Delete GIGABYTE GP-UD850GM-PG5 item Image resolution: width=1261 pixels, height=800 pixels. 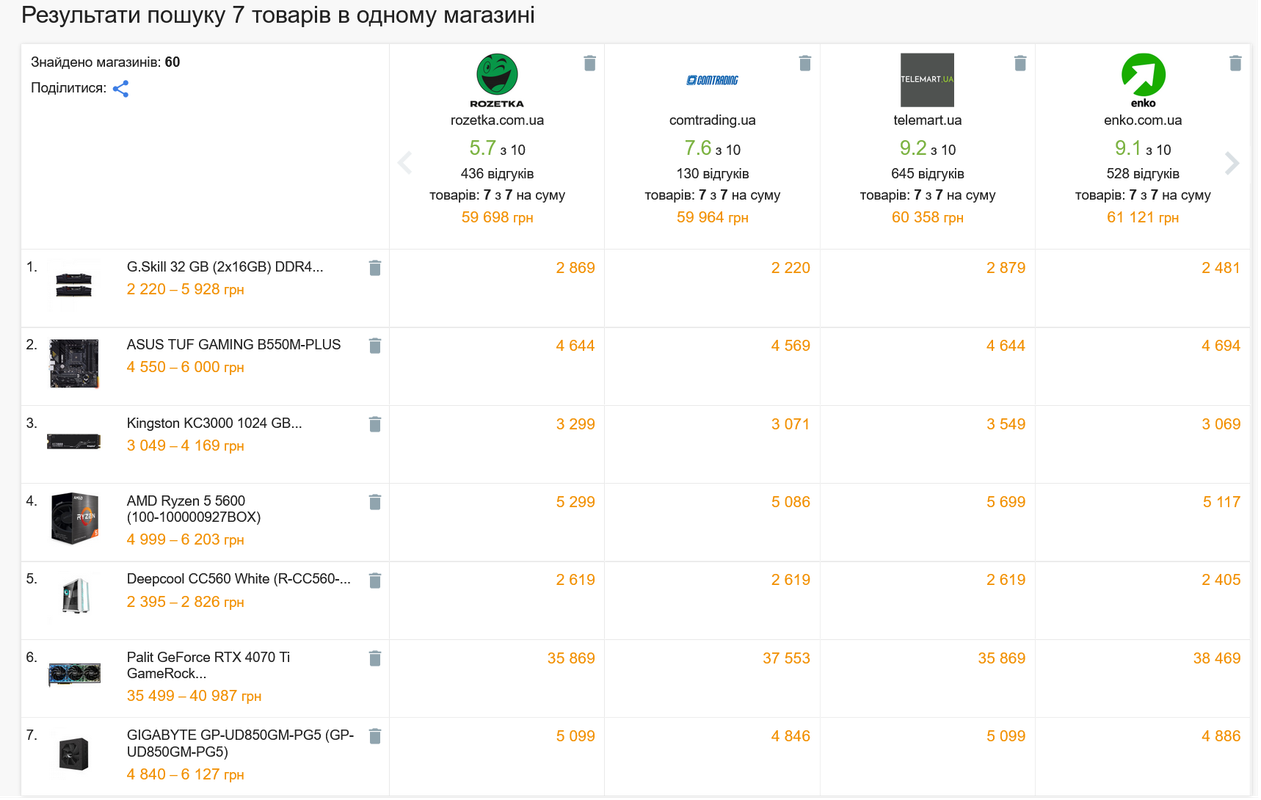[x=375, y=736]
